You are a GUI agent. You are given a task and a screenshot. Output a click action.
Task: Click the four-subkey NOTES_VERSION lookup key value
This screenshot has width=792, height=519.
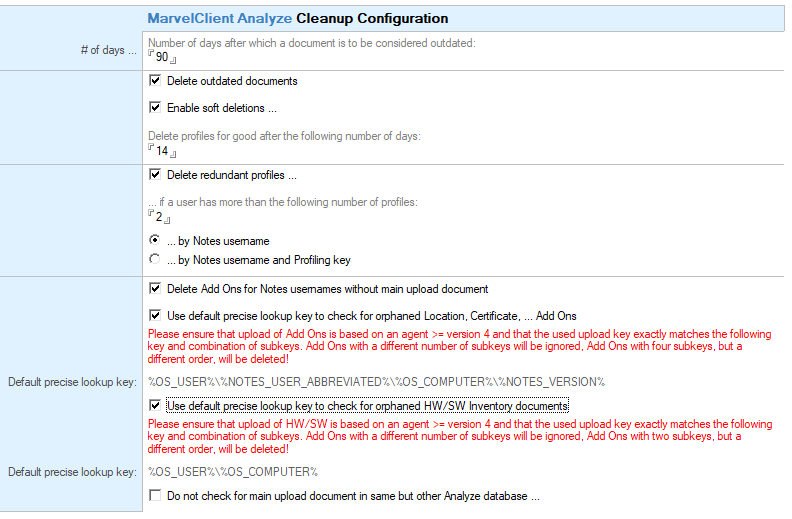click(376, 382)
